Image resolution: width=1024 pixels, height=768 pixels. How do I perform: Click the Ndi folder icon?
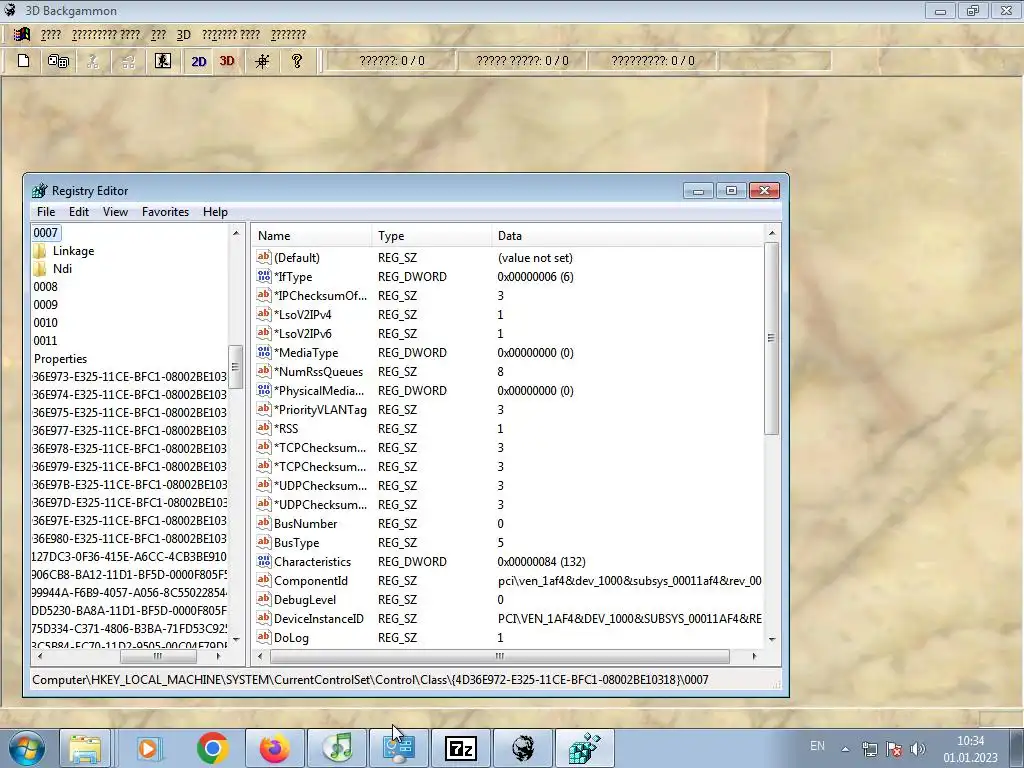click(40, 268)
